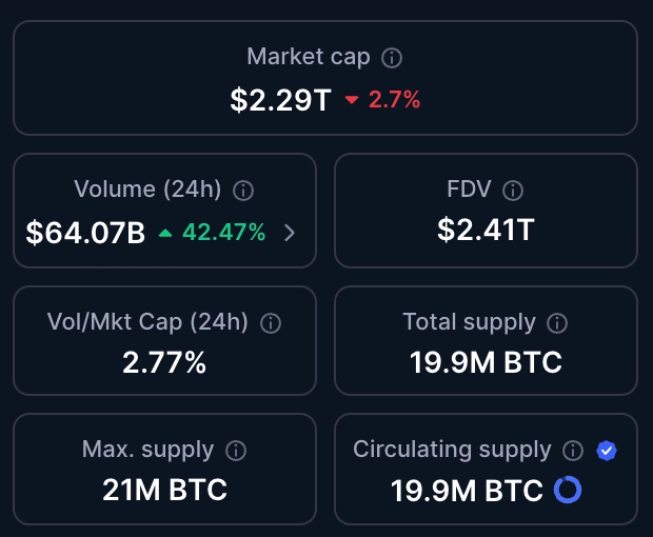The image size is (653, 537).
Task: Click the Volume (24h) info icon
Action: tap(243, 190)
